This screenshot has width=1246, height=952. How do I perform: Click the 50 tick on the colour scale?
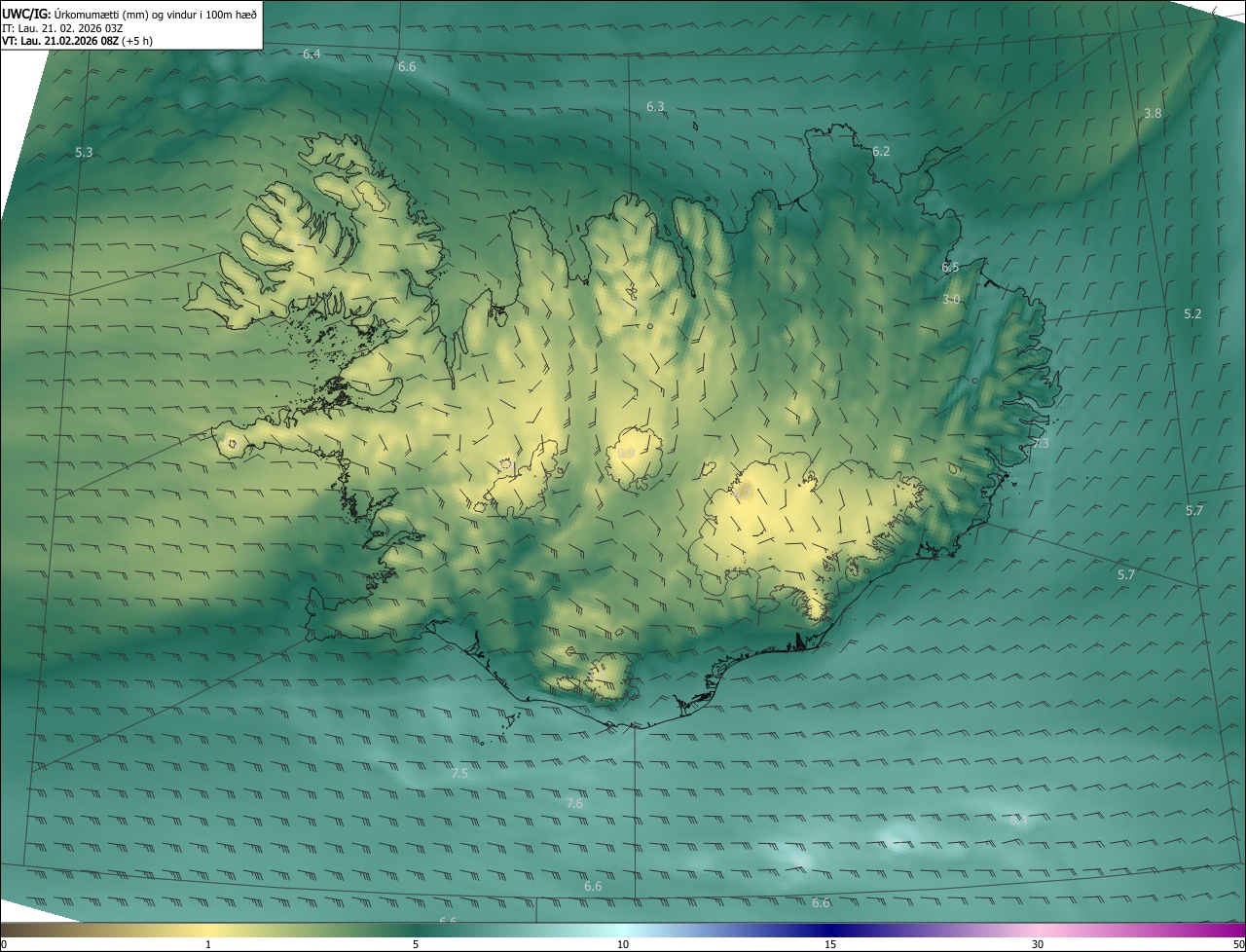[1238, 944]
